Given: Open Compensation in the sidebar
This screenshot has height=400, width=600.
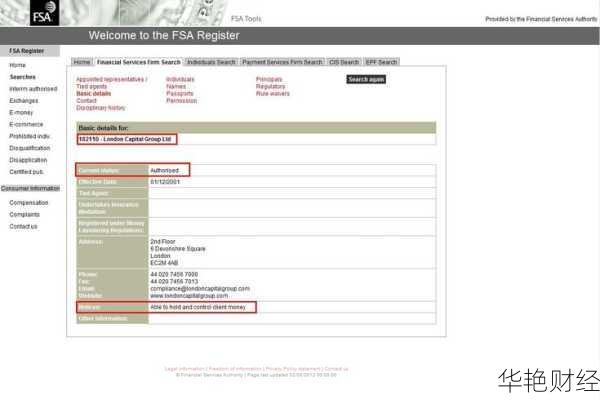Looking at the screenshot, I should pos(29,202).
